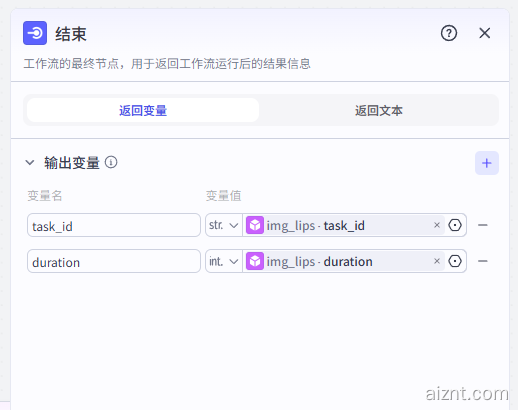Edit the task_id variable name field
This screenshot has height=410, width=518.
[x=114, y=225]
